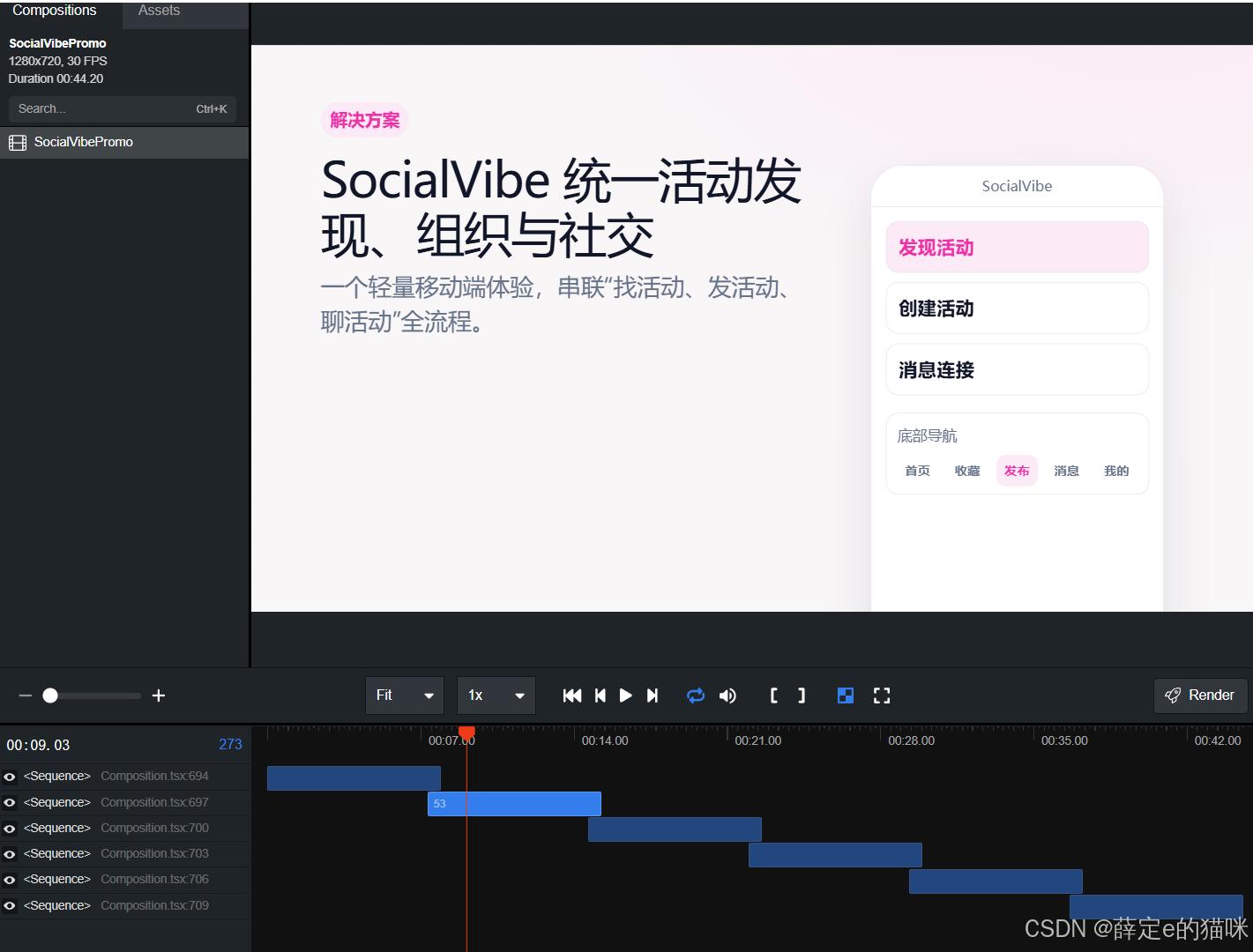Open the Fit zoom dropdown
Image resolution: width=1253 pixels, height=952 pixels.
(x=404, y=695)
